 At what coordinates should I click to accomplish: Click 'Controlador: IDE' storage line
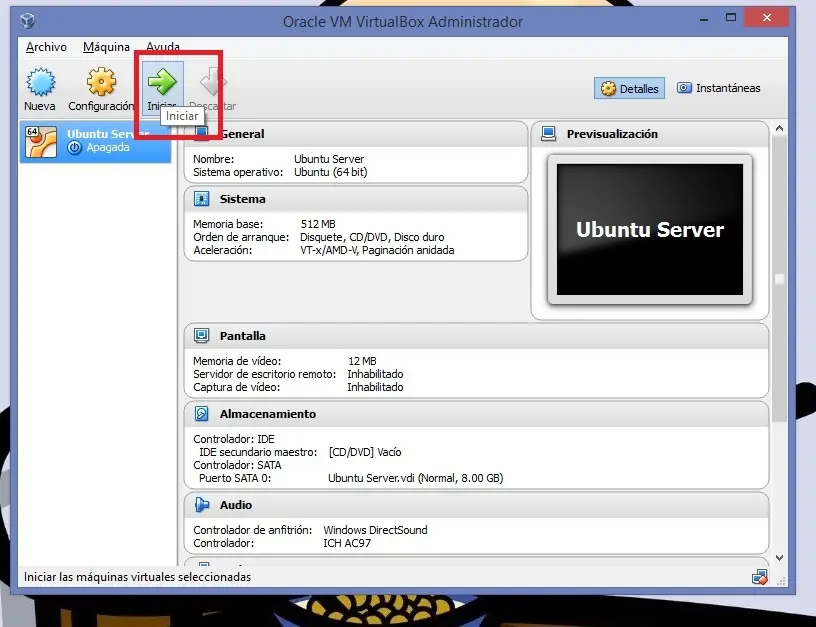[x=234, y=439]
